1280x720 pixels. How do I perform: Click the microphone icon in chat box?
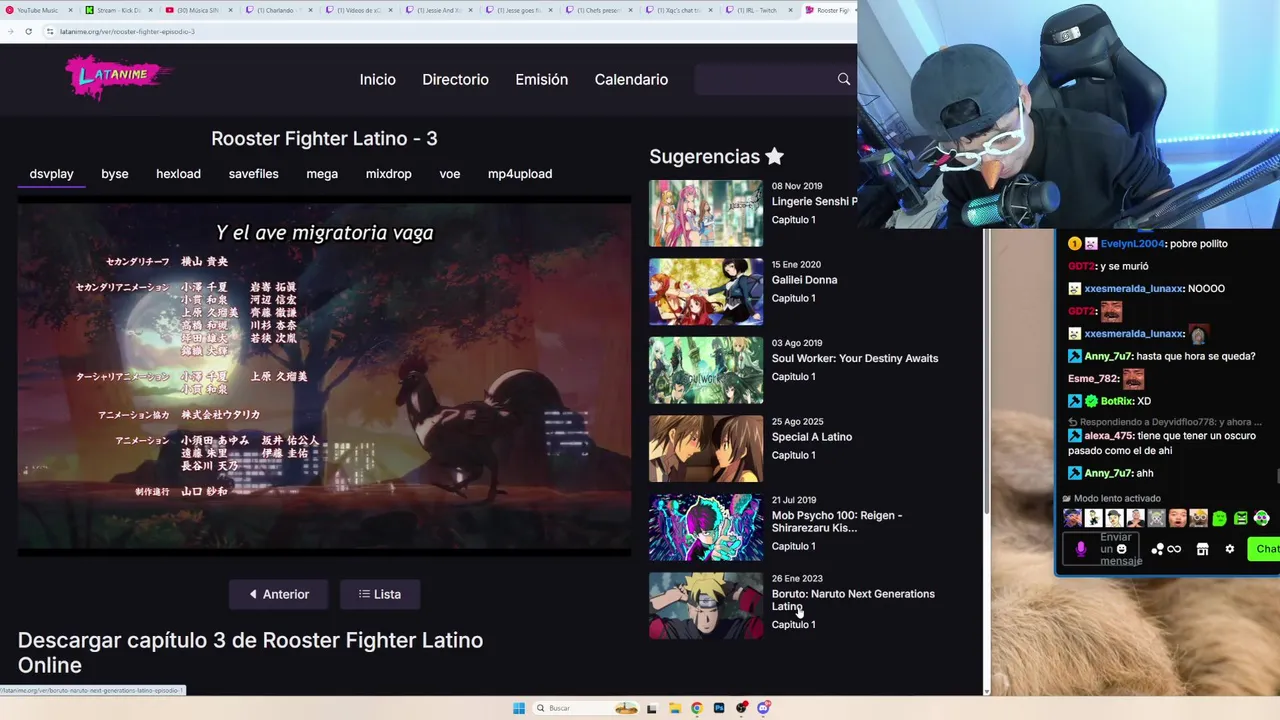click(1081, 549)
